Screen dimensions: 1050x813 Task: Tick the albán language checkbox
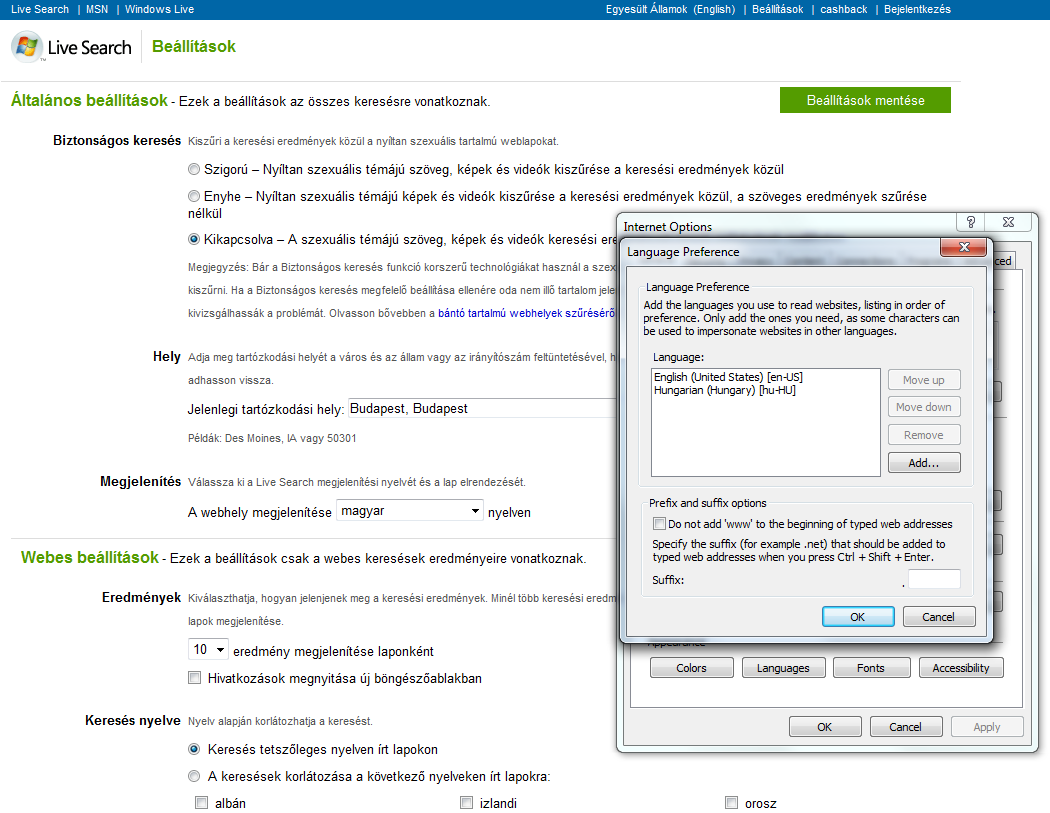[202, 802]
